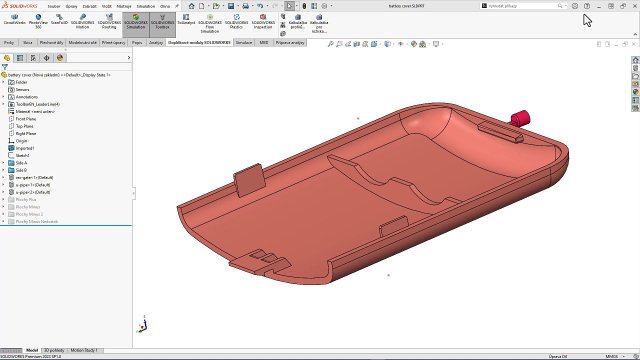Open the dropdown arrow next to Undo
Screen dimensions: 640x360
click(x=267, y=6)
